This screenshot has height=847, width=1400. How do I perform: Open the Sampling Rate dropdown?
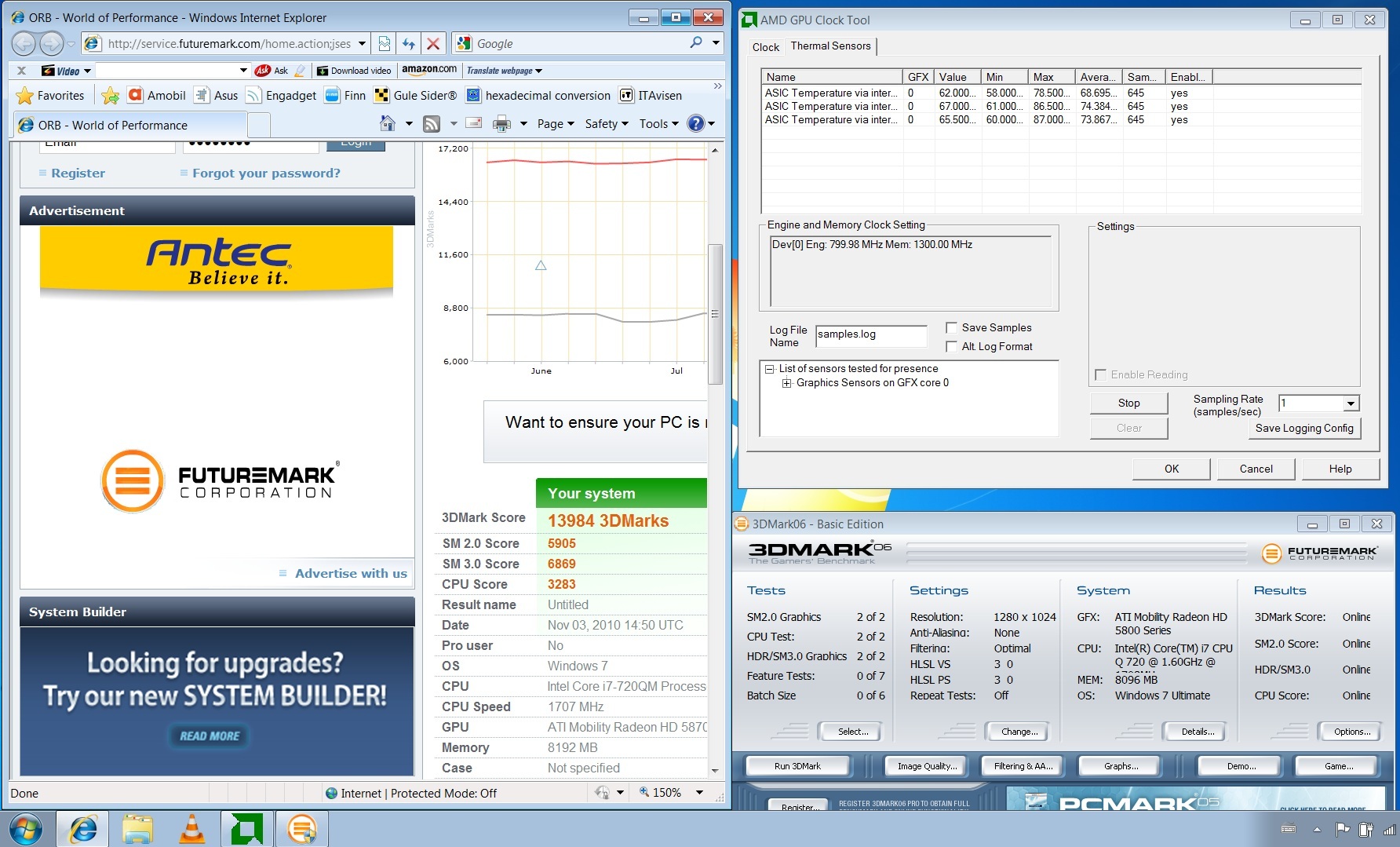tap(1351, 403)
